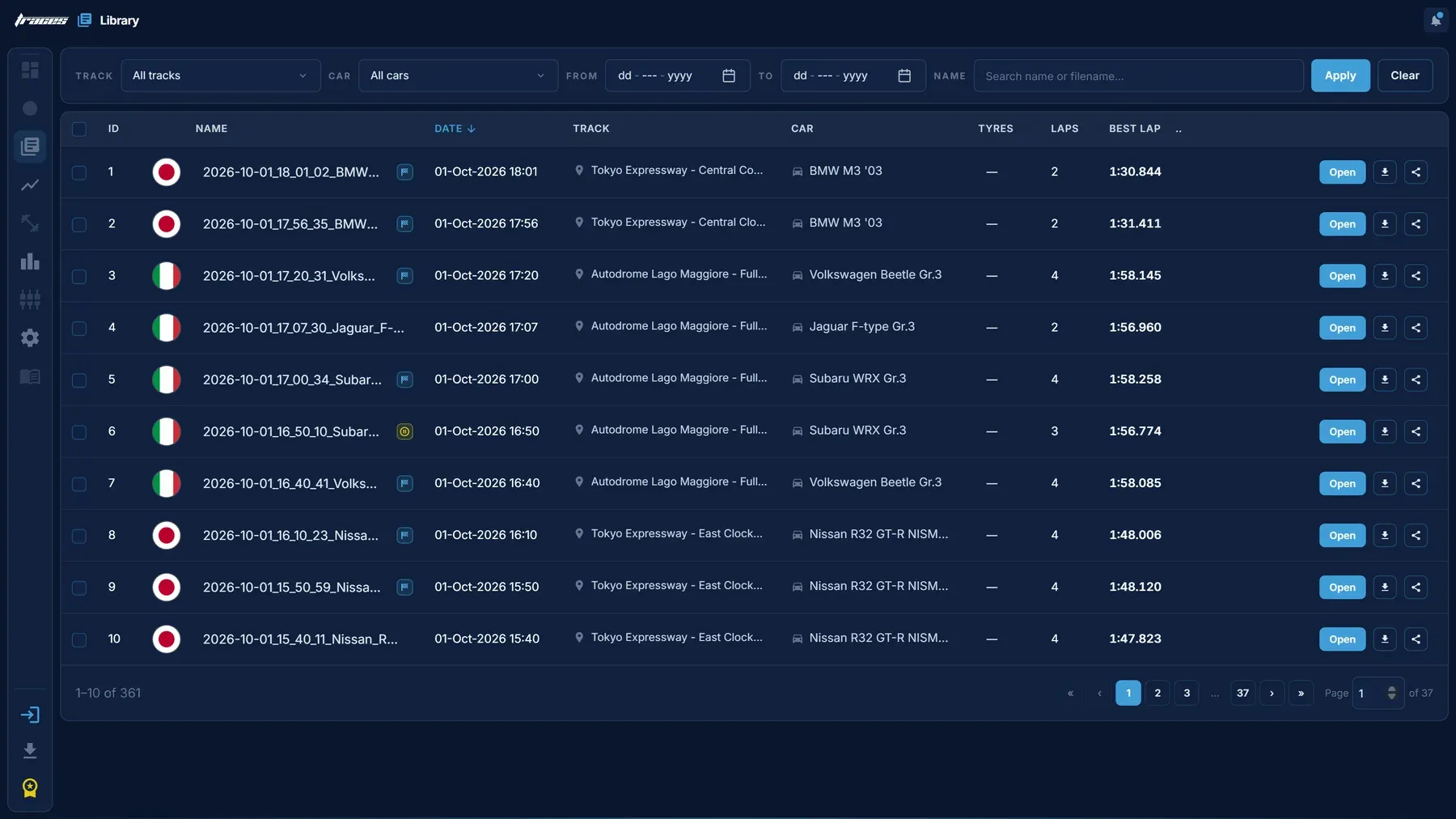Open the sliders mixer sidebar icon

tap(30, 299)
